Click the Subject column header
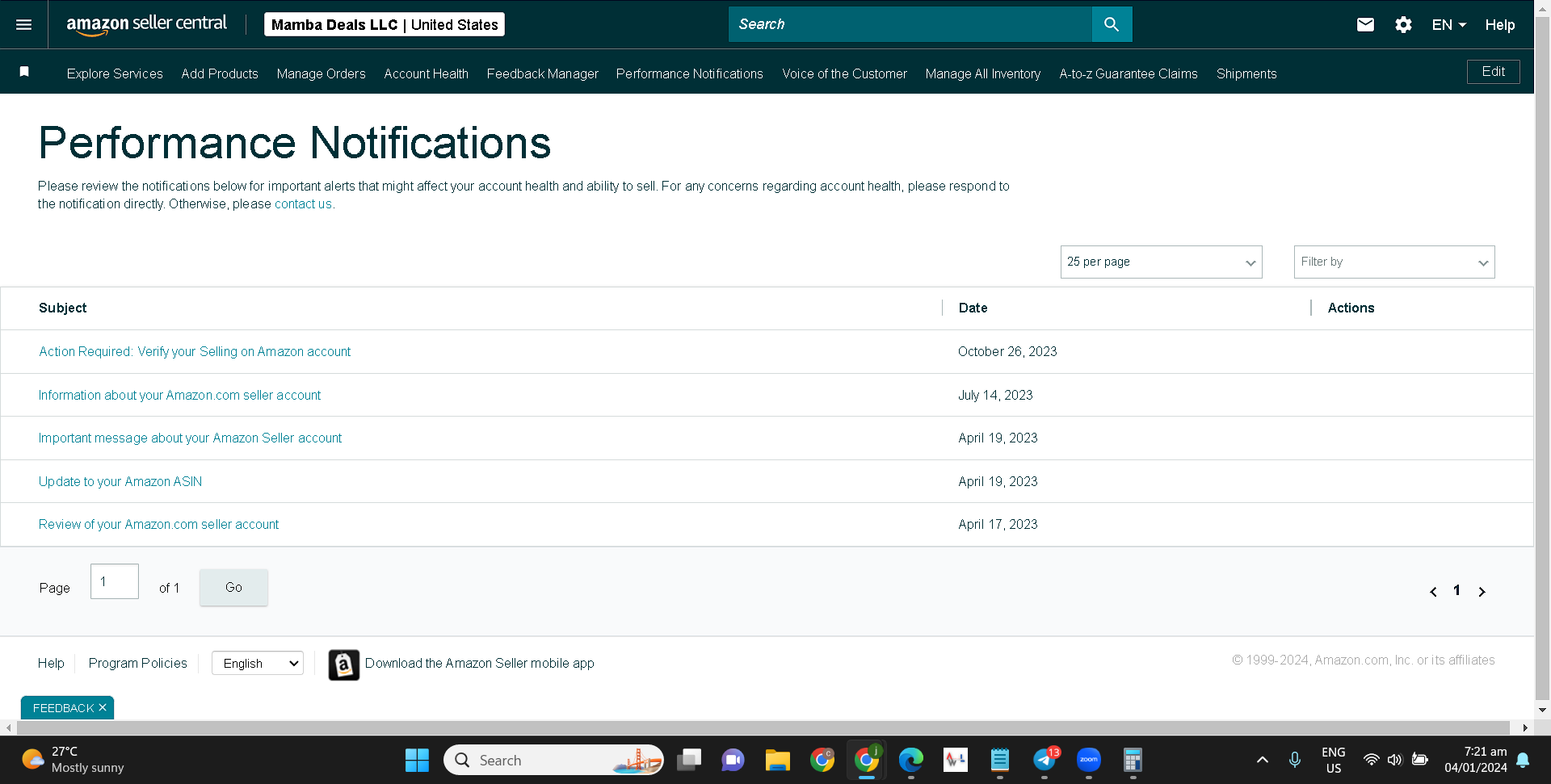The height and width of the screenshot is (784, 1551). point(62,308)
